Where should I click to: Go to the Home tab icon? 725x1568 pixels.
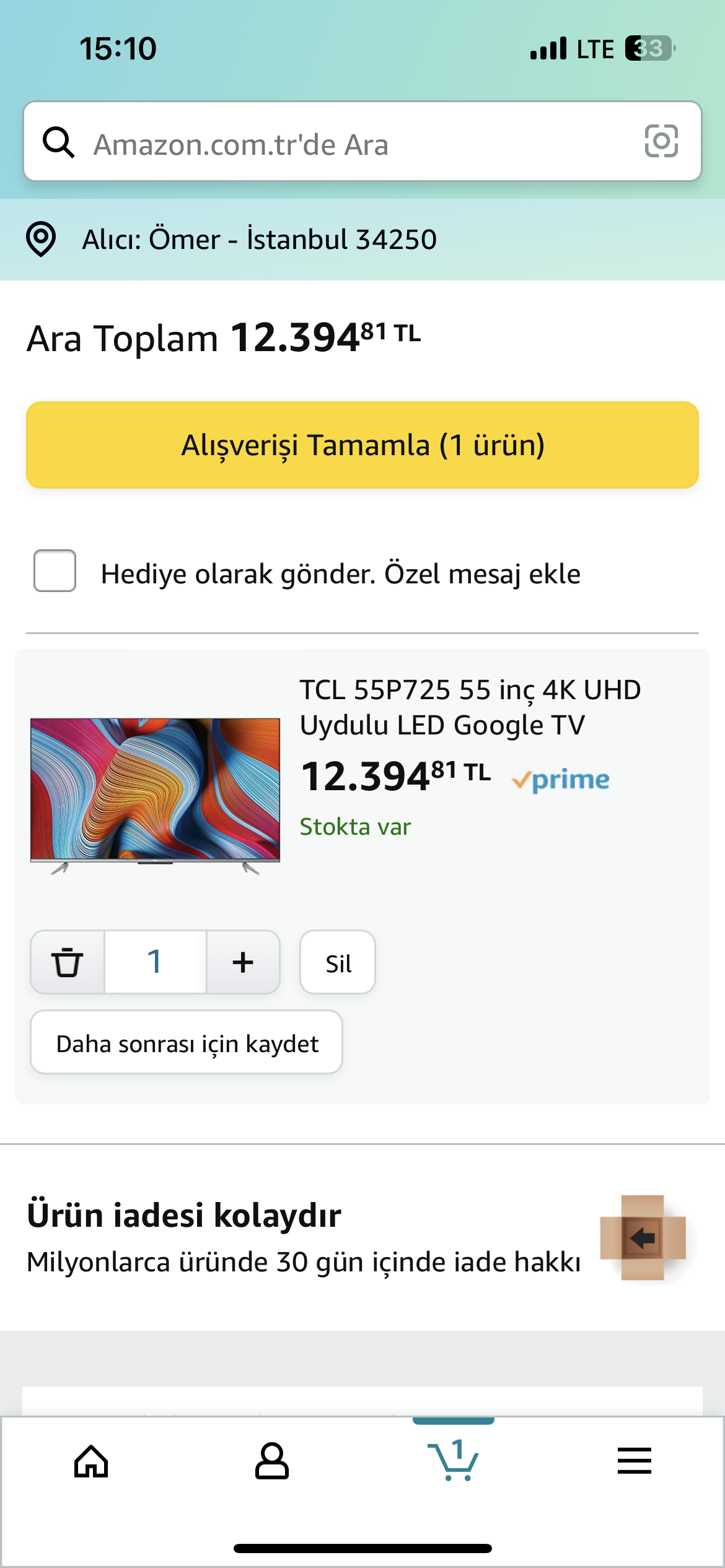coord(91,1461)
